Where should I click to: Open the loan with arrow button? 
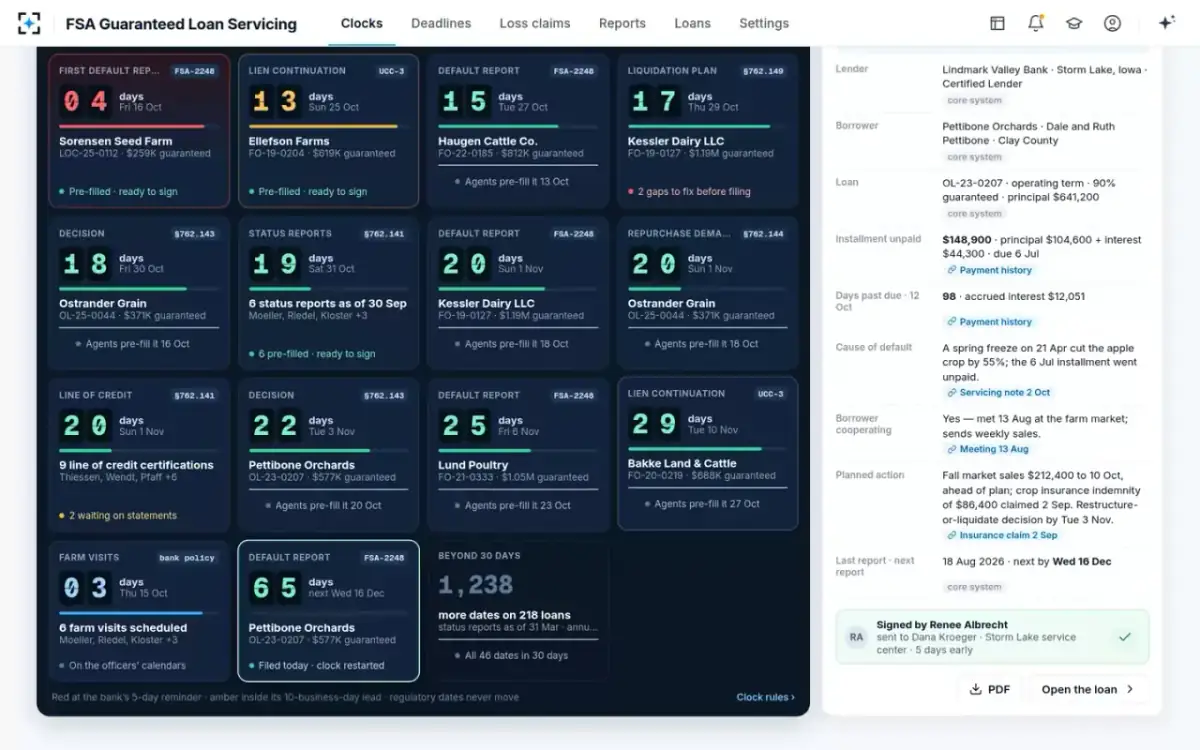click(x=1088, y=689)
